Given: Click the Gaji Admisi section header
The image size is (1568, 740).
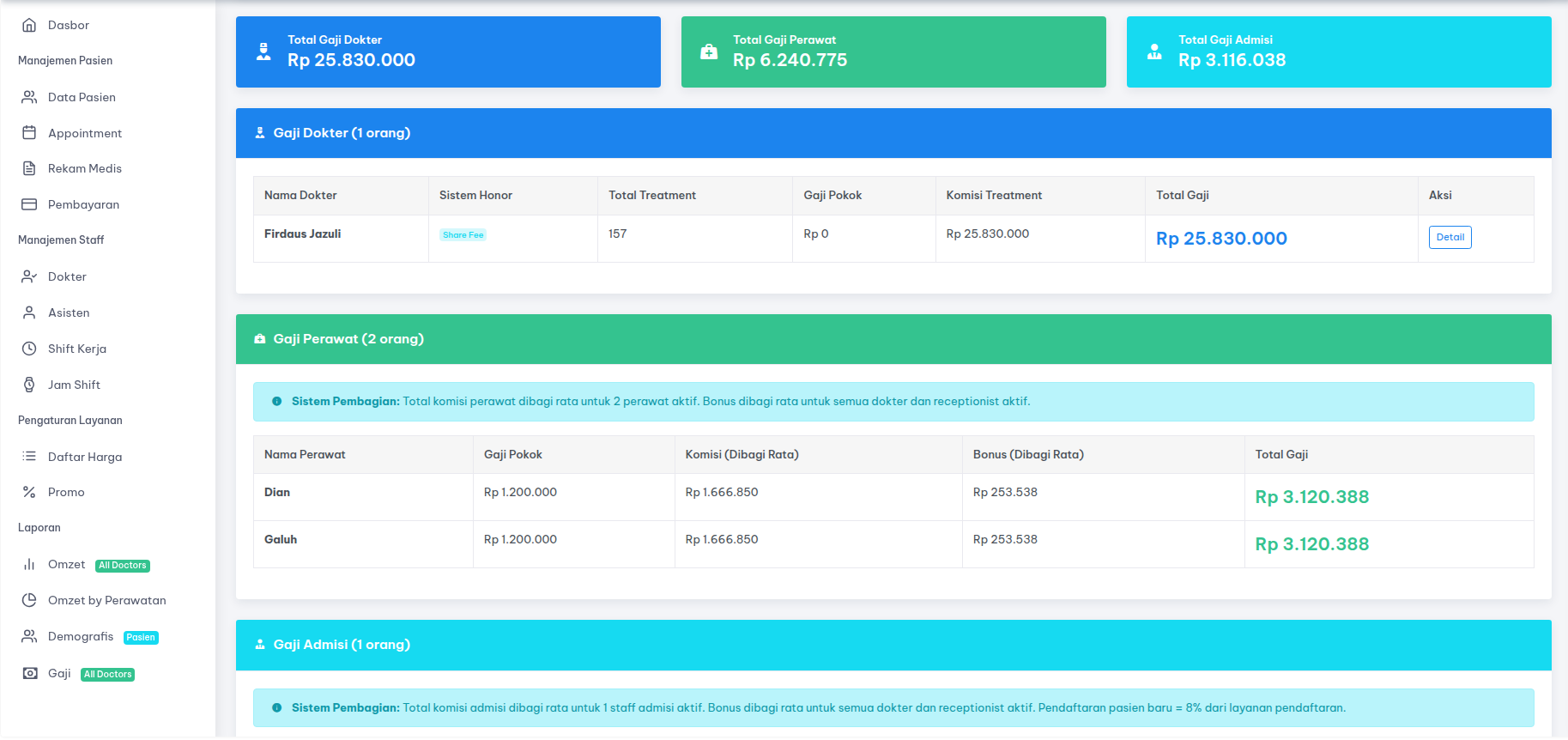Looking at the screenshot, I should click(x=893, y=645).
